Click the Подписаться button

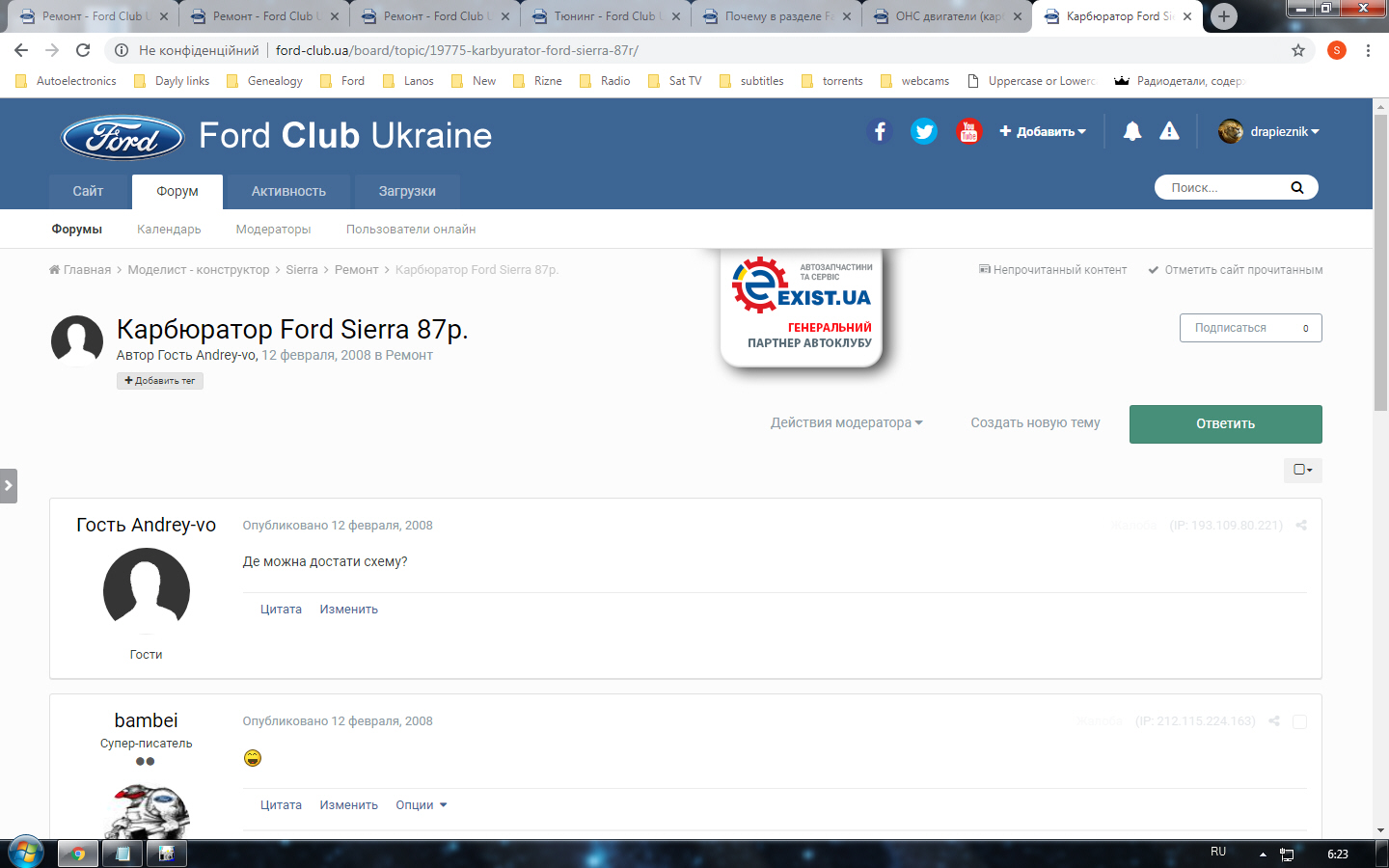pos(1250,328)
